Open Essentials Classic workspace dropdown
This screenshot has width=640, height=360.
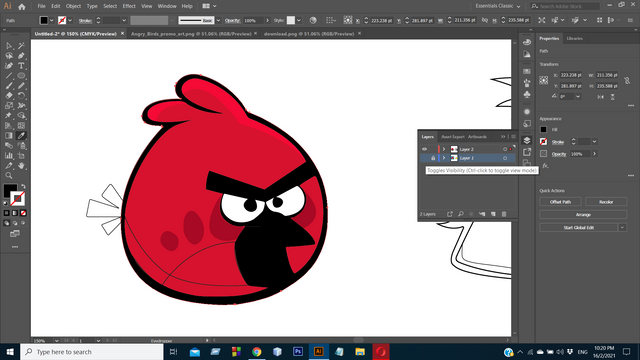click(498, 6)
